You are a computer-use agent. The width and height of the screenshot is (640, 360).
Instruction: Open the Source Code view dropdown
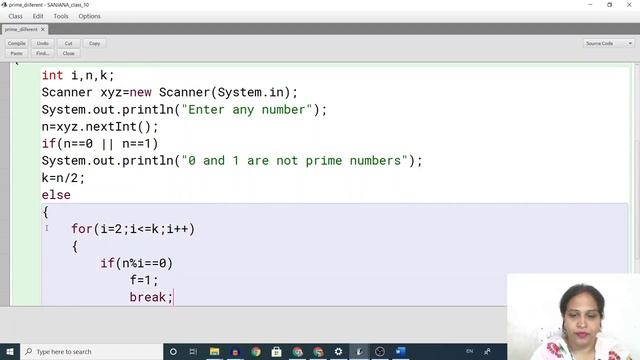coord(608,43)
